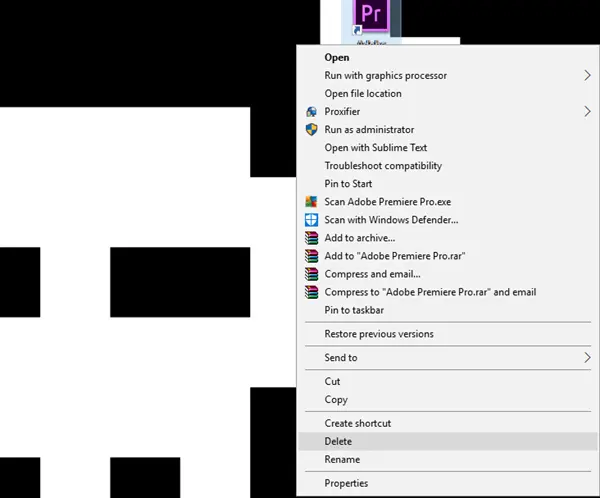
Task: Click the WinRAR icon beside Compress and email
Action: (x=311, y=274)
